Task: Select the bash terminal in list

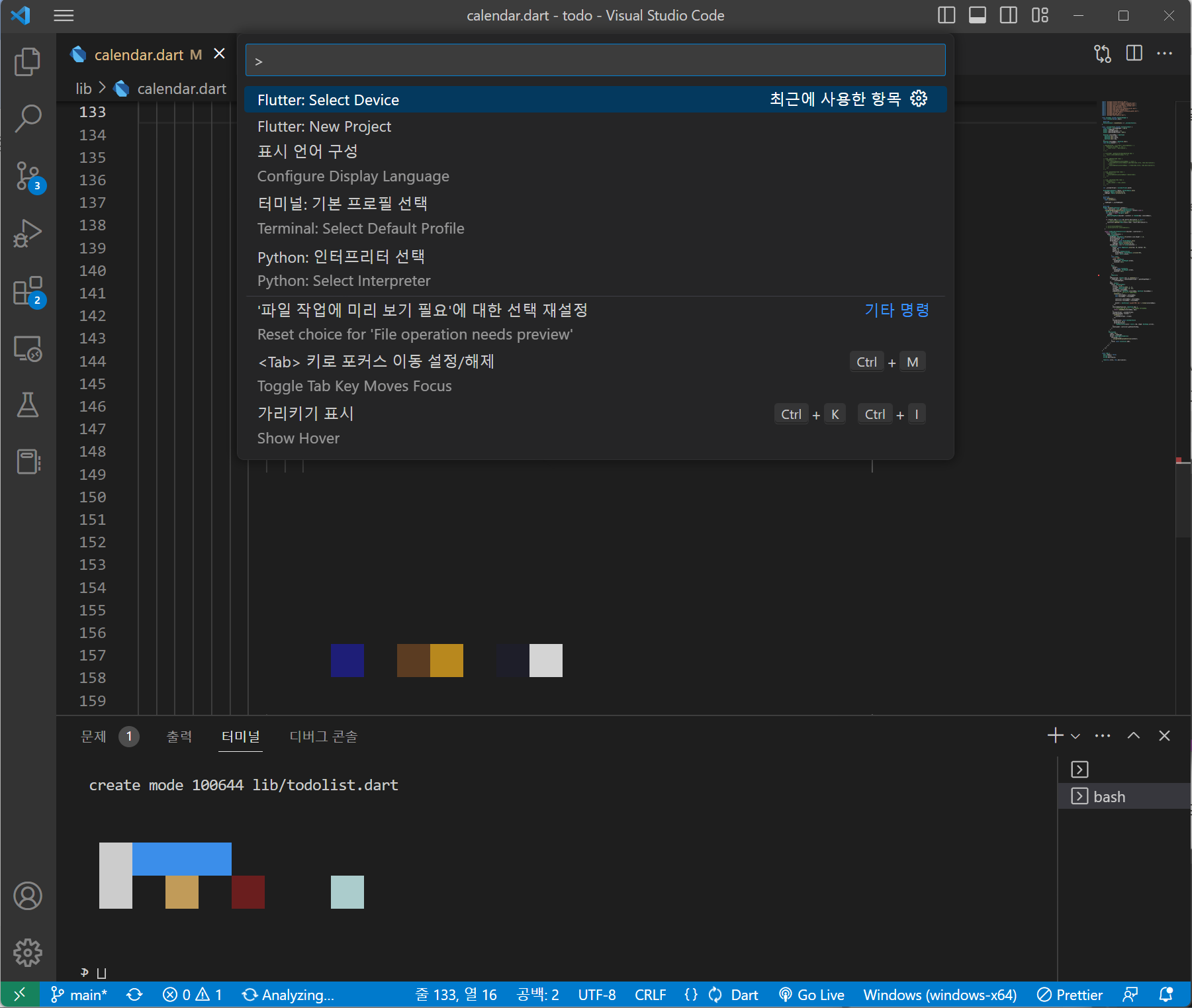Action: click(1124, 796)
